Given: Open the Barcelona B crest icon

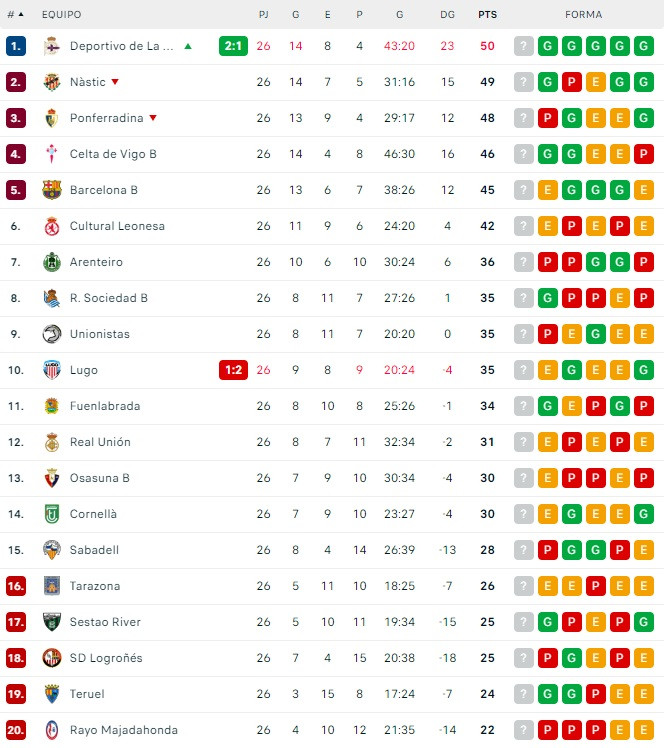Looking at the screenshot, I should (x=52, y=190).
